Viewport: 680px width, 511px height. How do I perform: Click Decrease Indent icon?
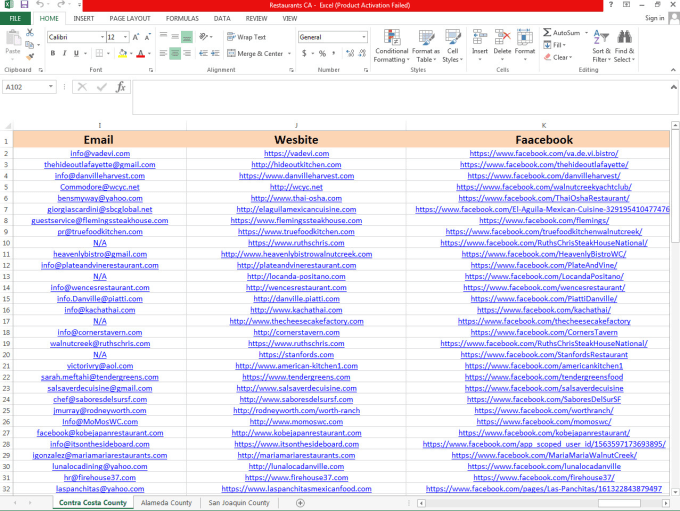pyautogui.click(x=203, y=53)
